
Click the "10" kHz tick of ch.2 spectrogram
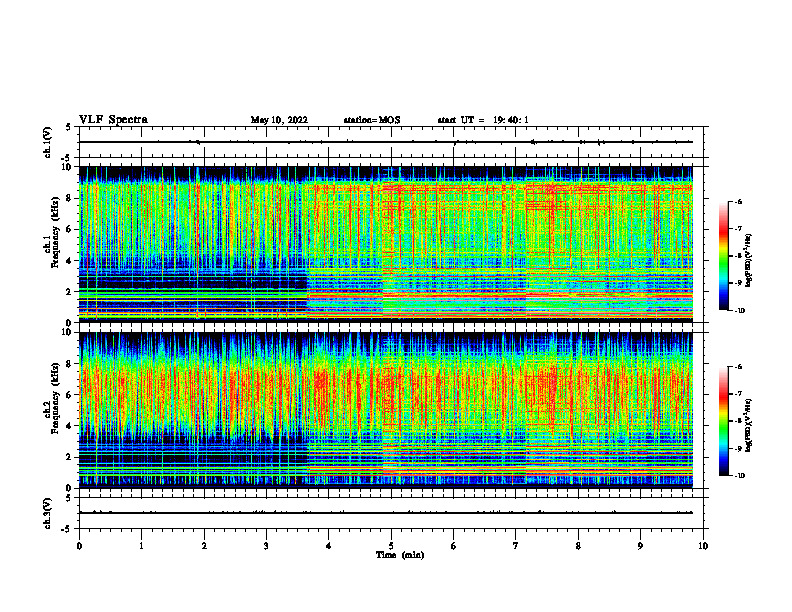click(68, 332)
